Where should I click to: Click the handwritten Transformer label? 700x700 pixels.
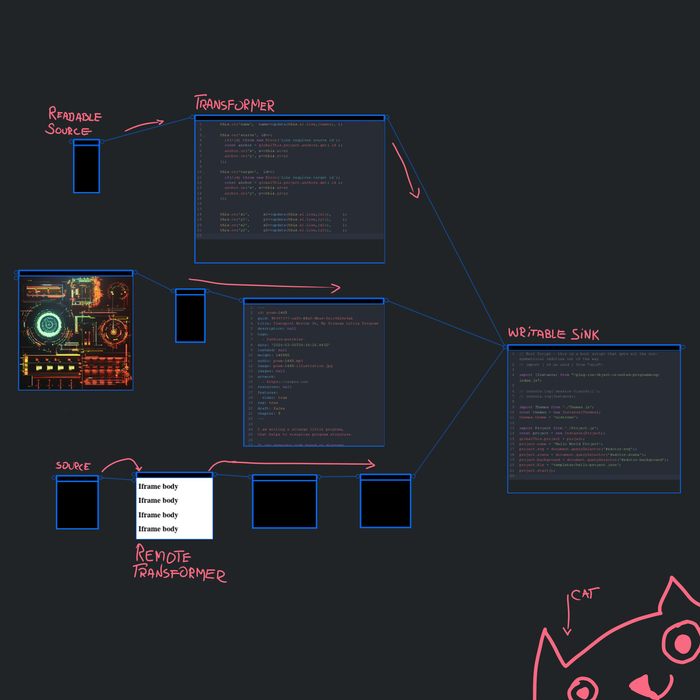(234, 104)
